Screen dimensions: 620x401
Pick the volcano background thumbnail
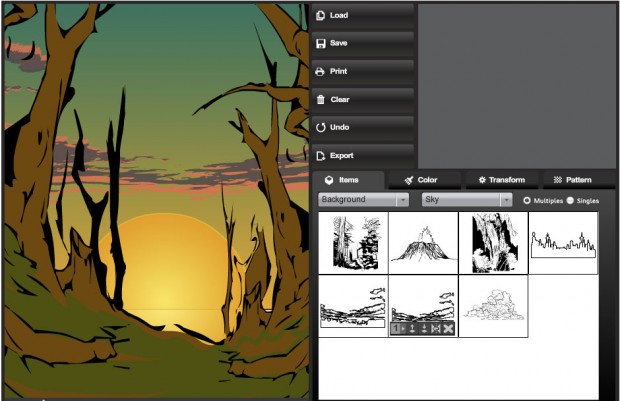[x=423, y=243]
